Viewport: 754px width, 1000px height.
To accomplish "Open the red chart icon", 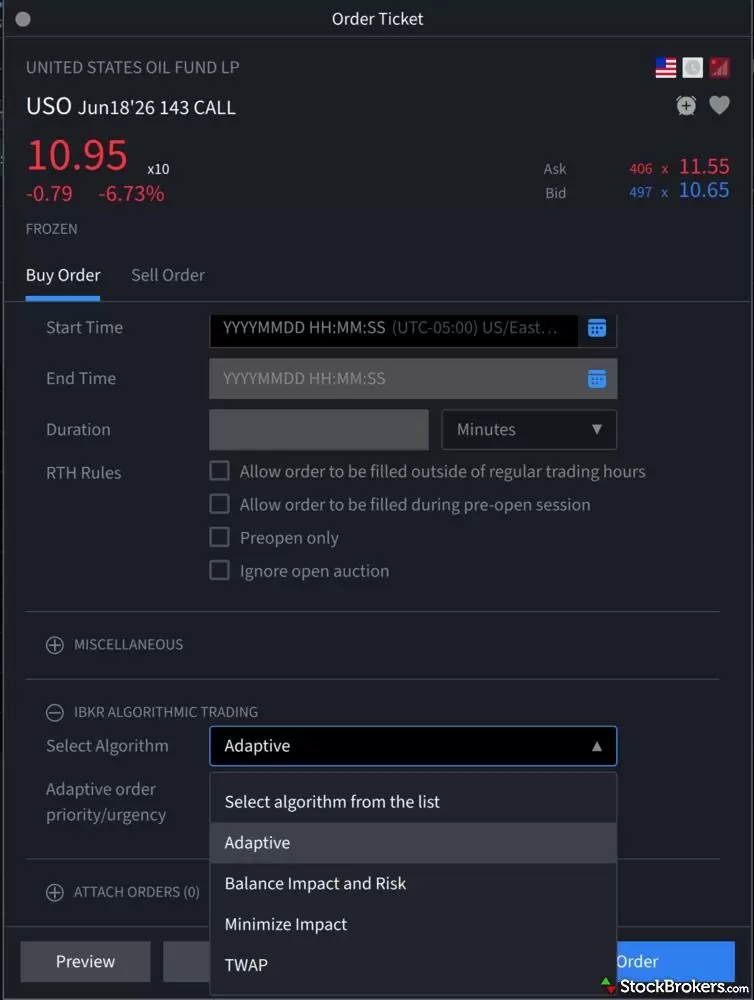I will click(720, 68).
